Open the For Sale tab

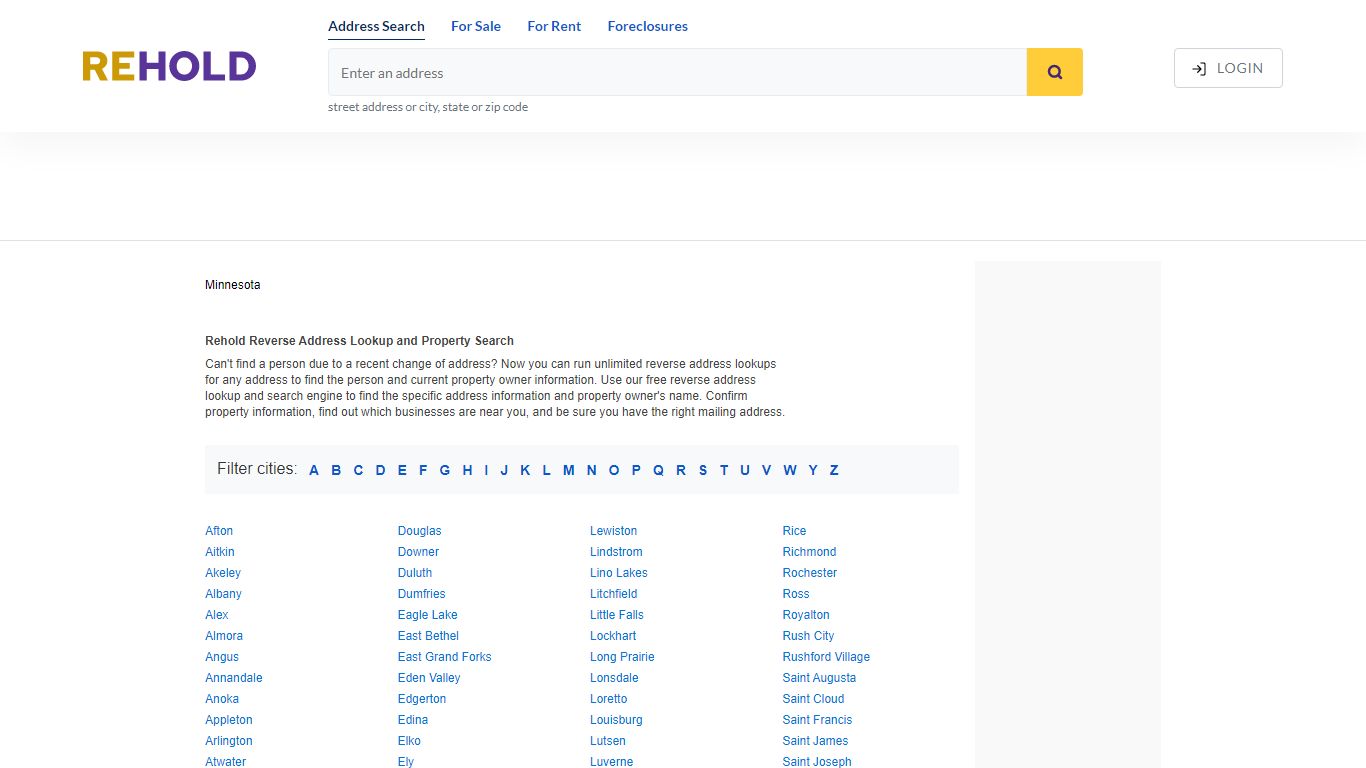(x=476, y=26)
